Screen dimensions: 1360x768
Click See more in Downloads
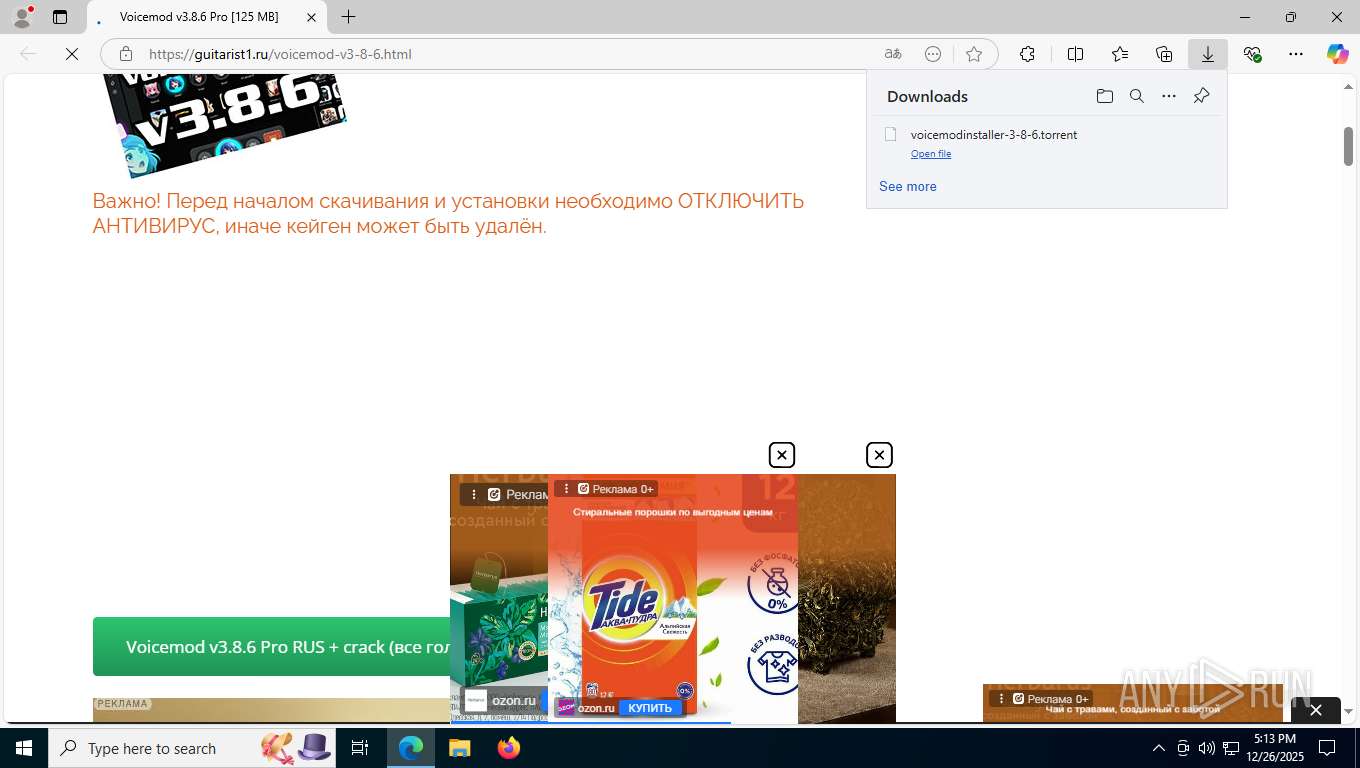coord(908,186)
